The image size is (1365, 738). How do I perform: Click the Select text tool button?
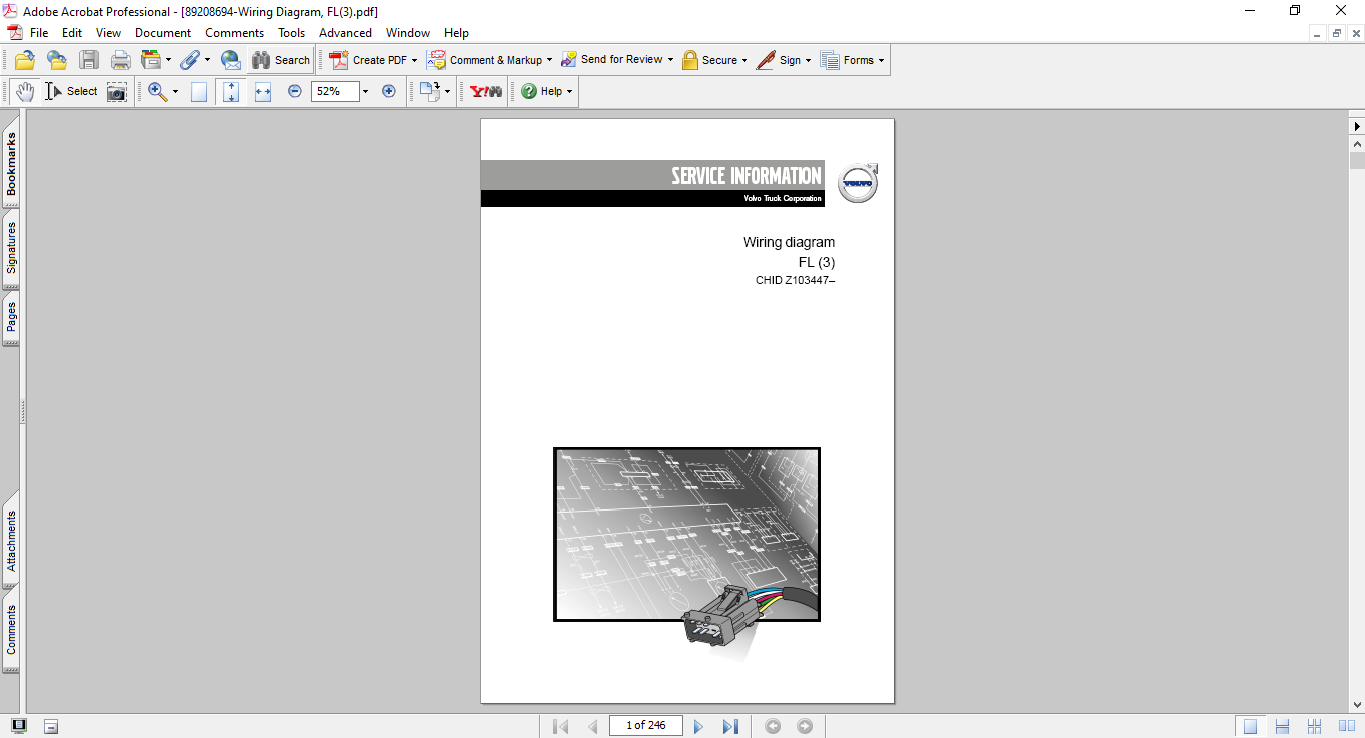(x=72, y=91)
